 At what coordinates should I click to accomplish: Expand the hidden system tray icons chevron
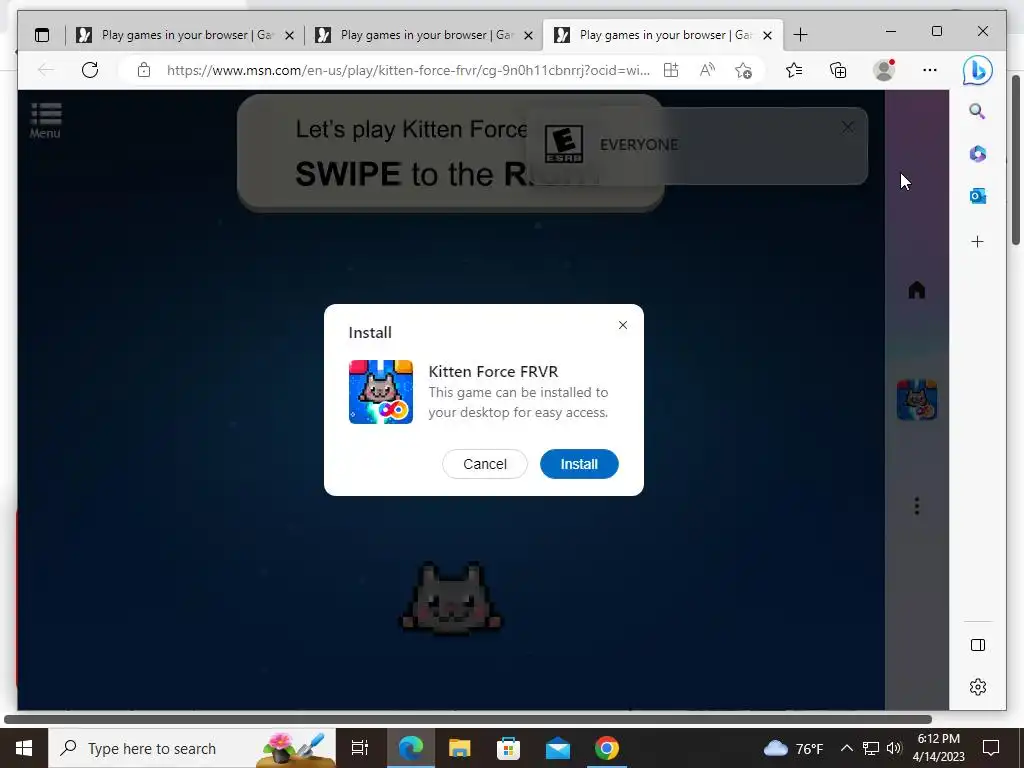(x=846, y=748)
